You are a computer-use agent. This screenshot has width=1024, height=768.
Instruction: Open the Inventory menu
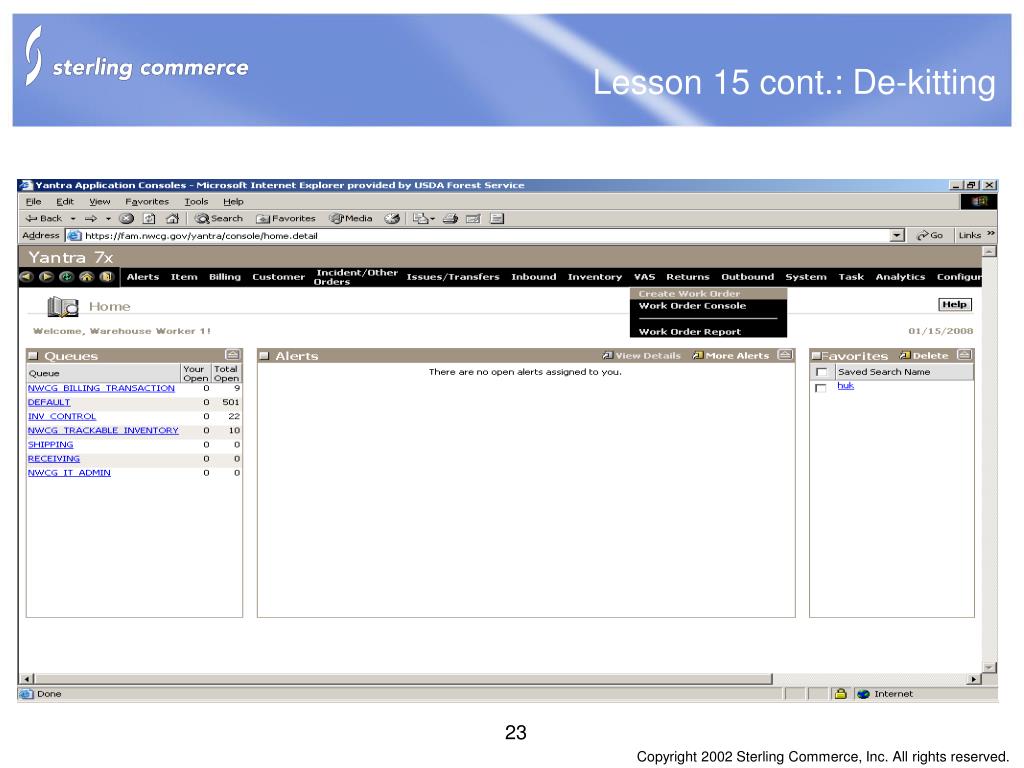coord(595,277)
